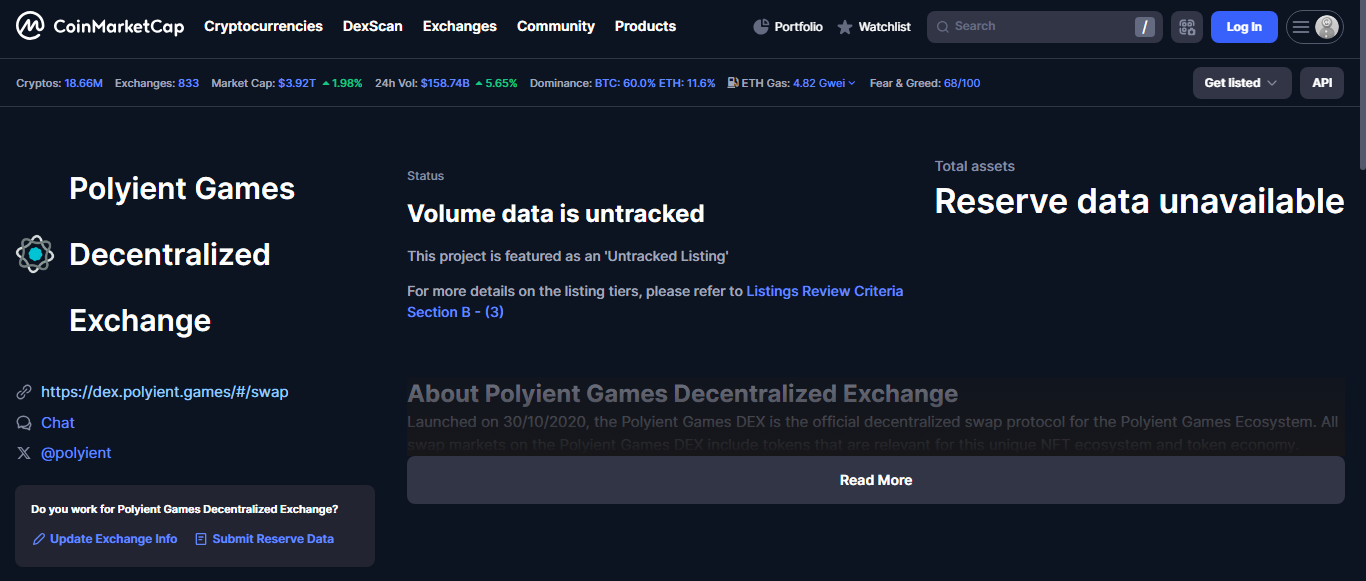Open the CoinMarketCap home logo
Viewport: 1366px width, 581px height.
click(x=100, y=26)
